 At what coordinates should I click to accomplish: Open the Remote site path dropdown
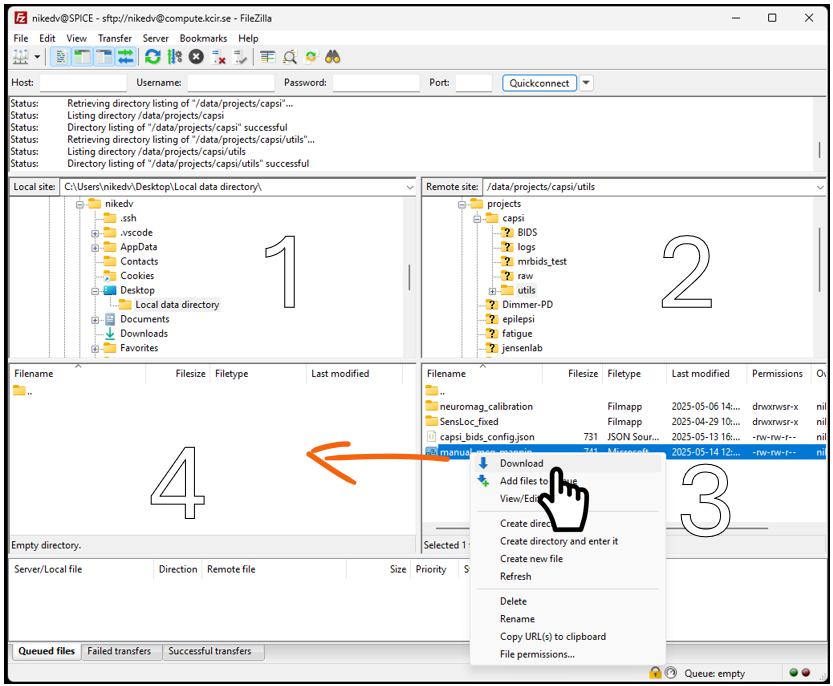tap(818, 187)
